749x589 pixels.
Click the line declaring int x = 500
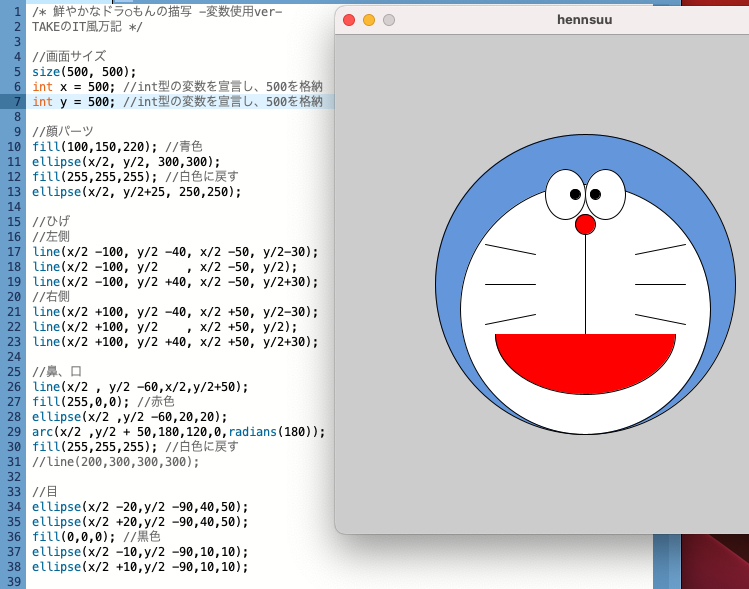point(177,87)
